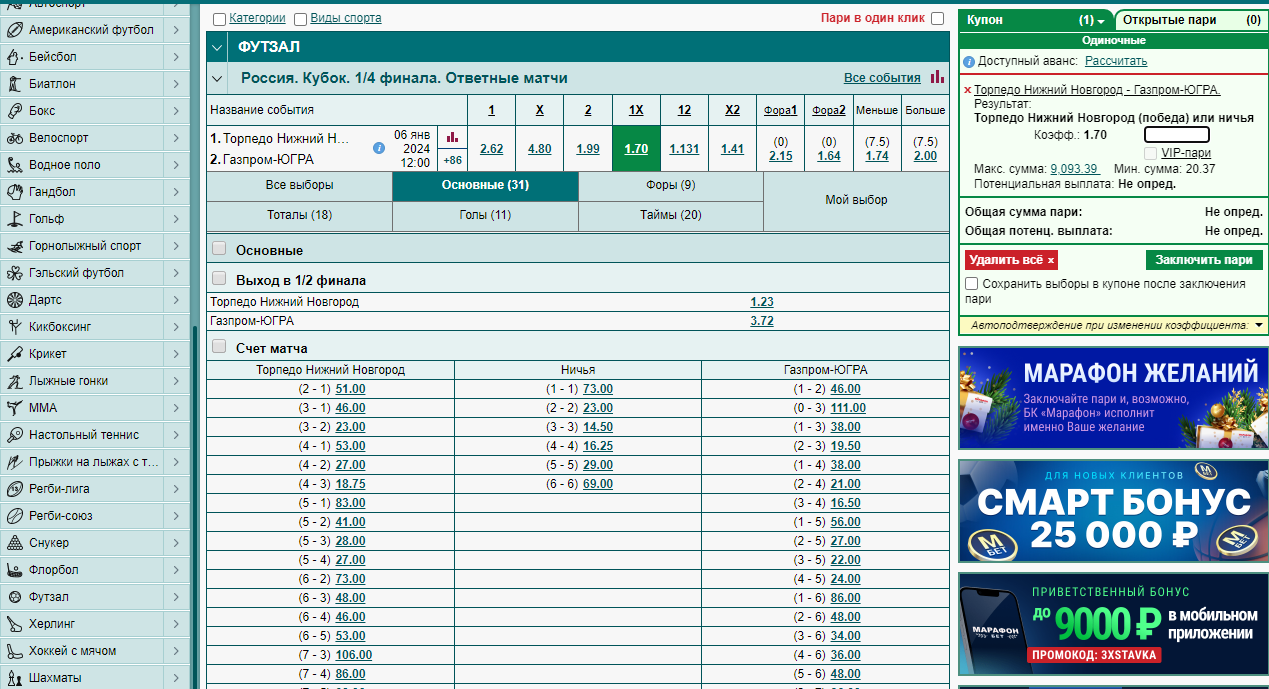Switch to Форы (9) tab
1269x689 pixels.
(x=671, y=185)
